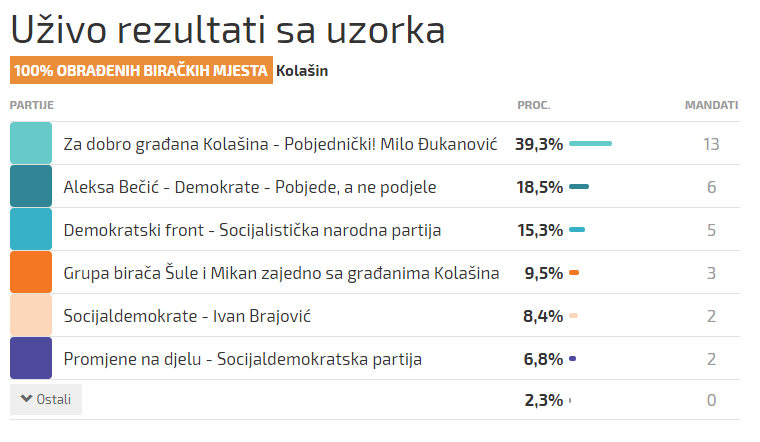Open Aleksa Bečić - Demokrate row
Screen dimensions: 760x442
click(249, 187)
